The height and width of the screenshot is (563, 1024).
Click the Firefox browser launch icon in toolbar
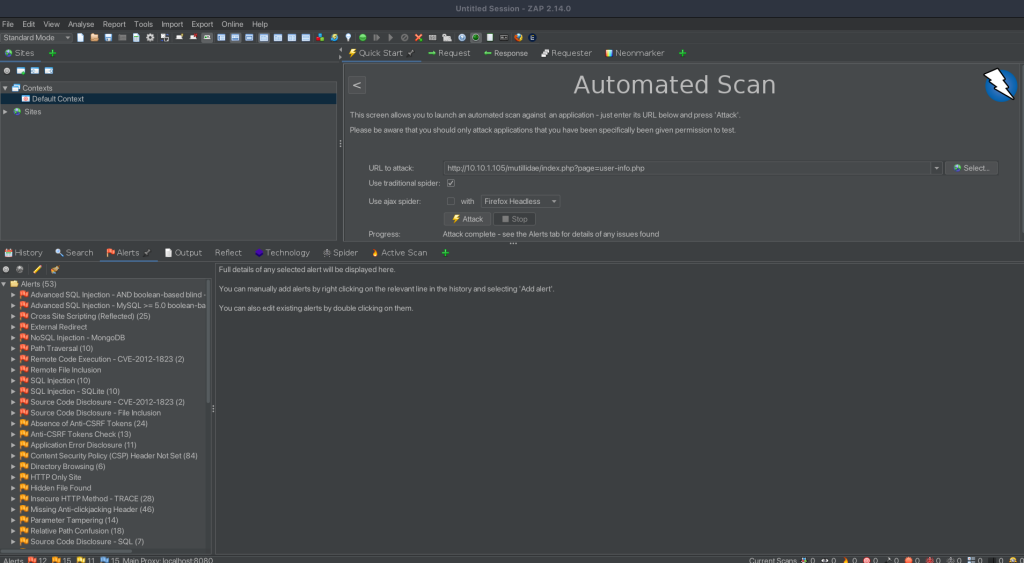(x=518, y=38)
